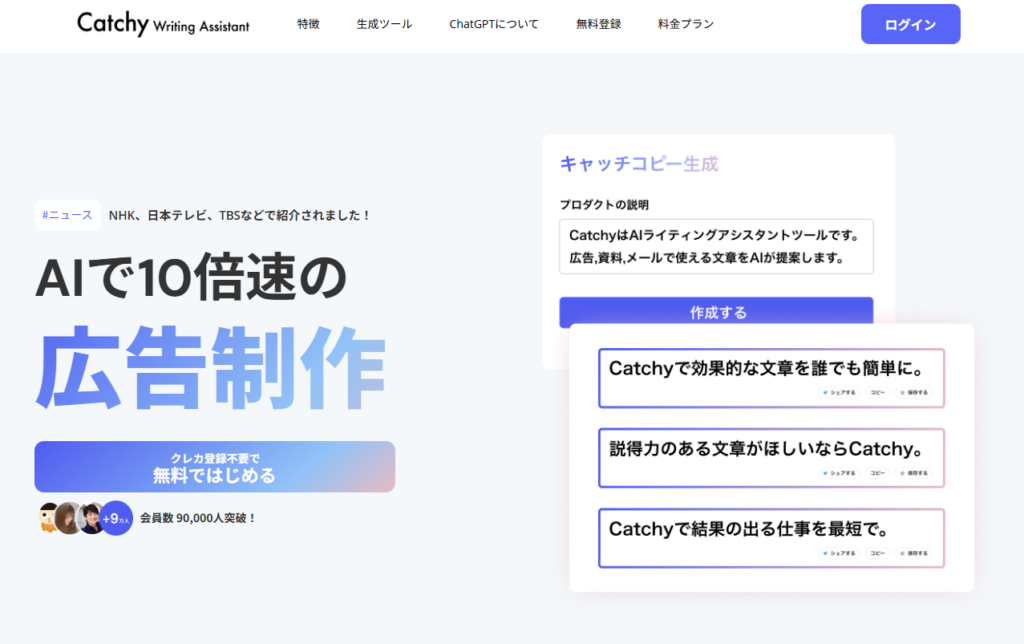Click the owl mascot avatar
This screenshot has height=644, width=1024.
[48, 518]
